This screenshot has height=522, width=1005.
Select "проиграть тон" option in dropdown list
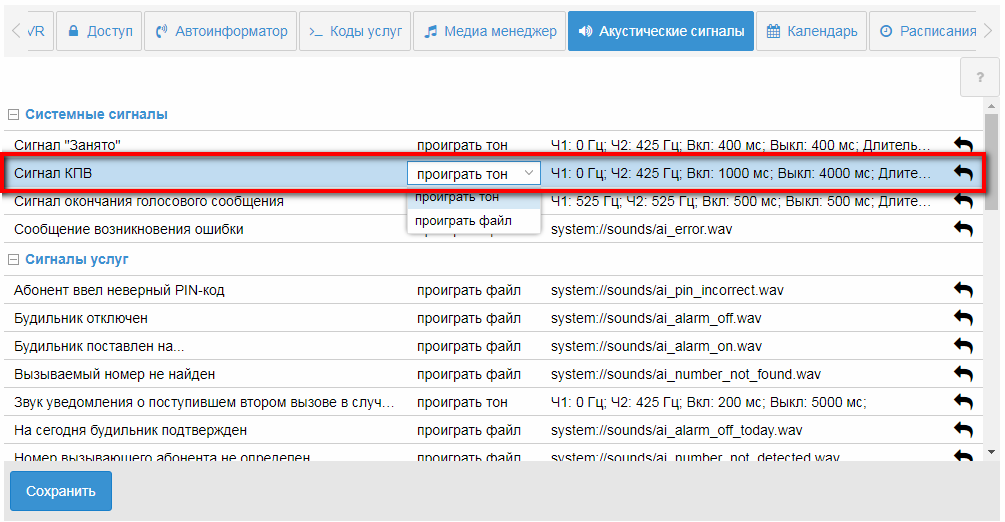(x=457, y=197)
